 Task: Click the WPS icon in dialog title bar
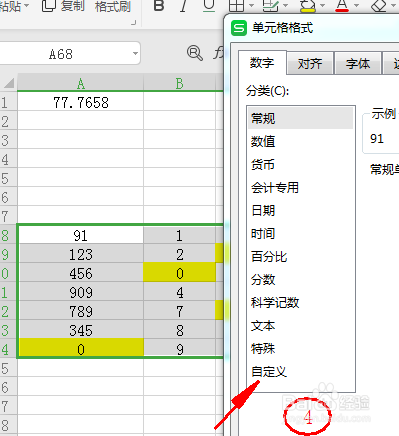coord(239,28)
